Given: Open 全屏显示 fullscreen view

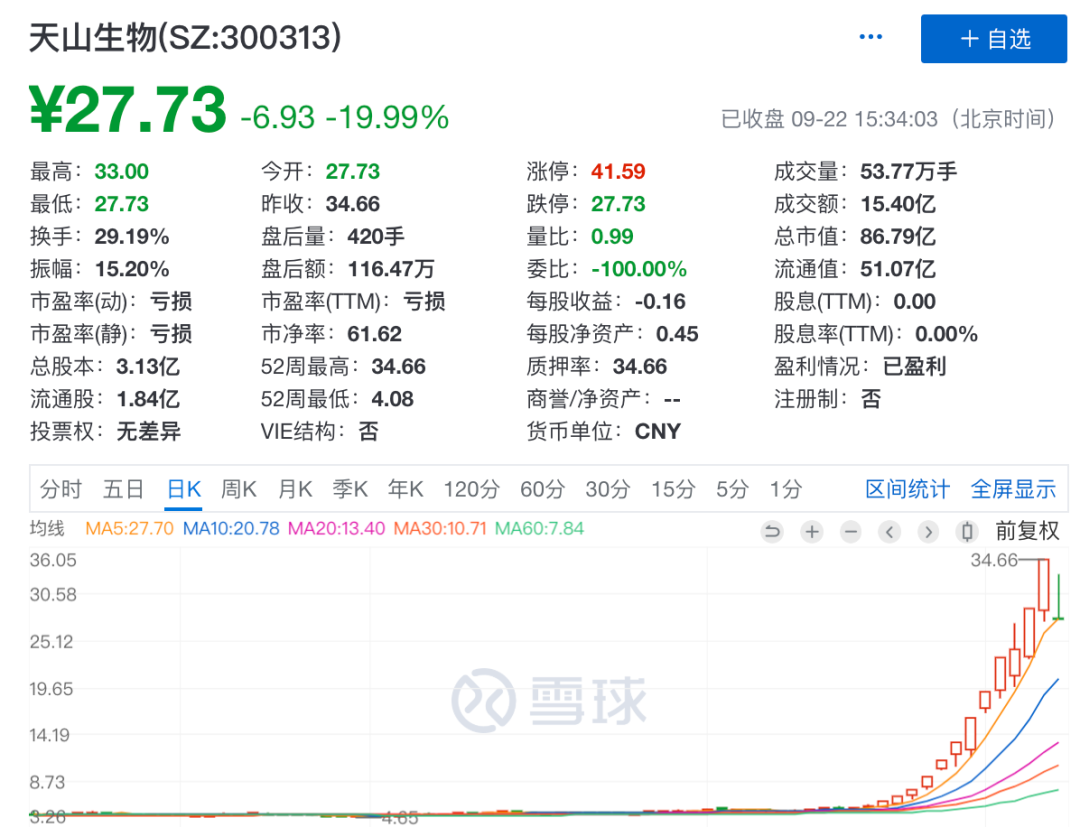Looking at the screenshot, I should tap(1013, 490).
